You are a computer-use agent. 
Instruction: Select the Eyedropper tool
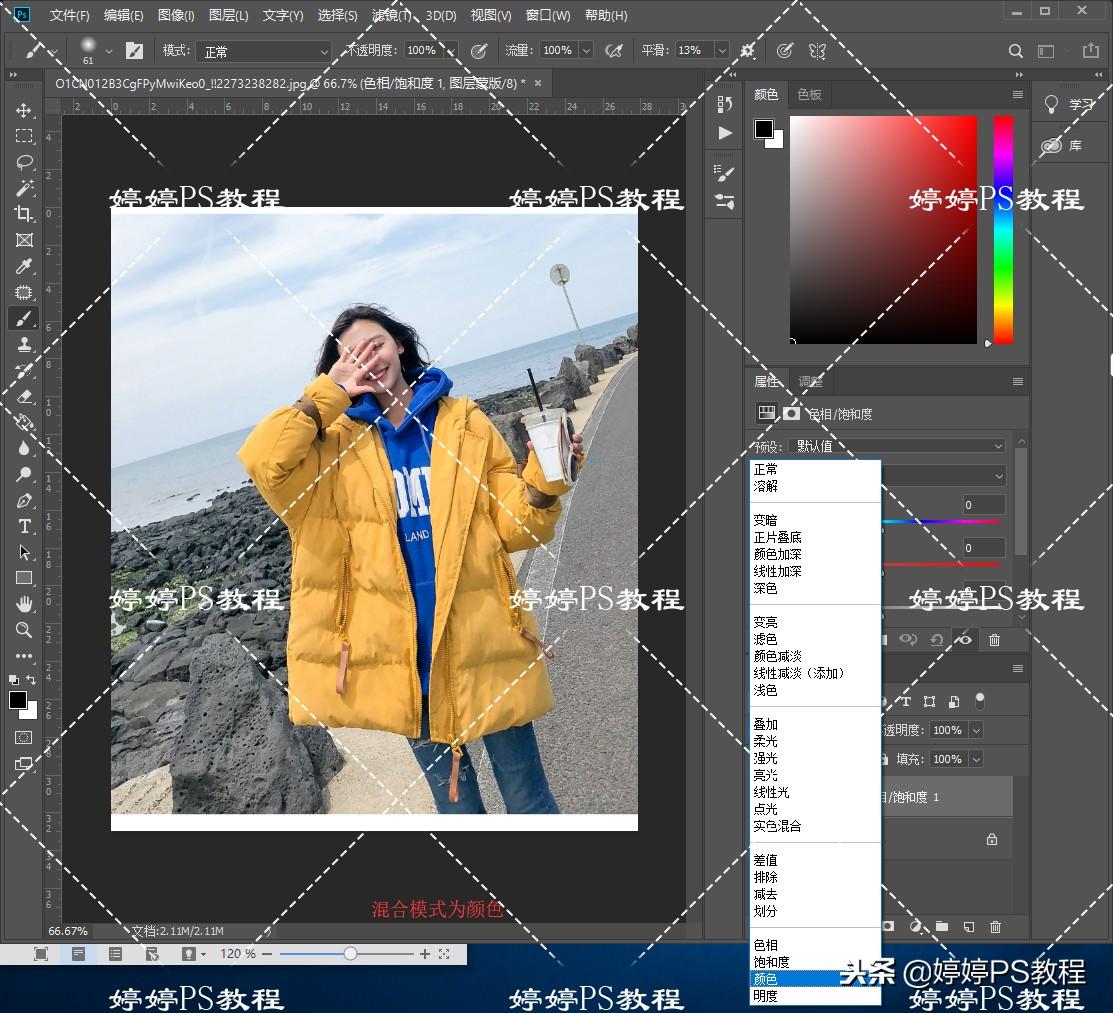click(23, 266)
